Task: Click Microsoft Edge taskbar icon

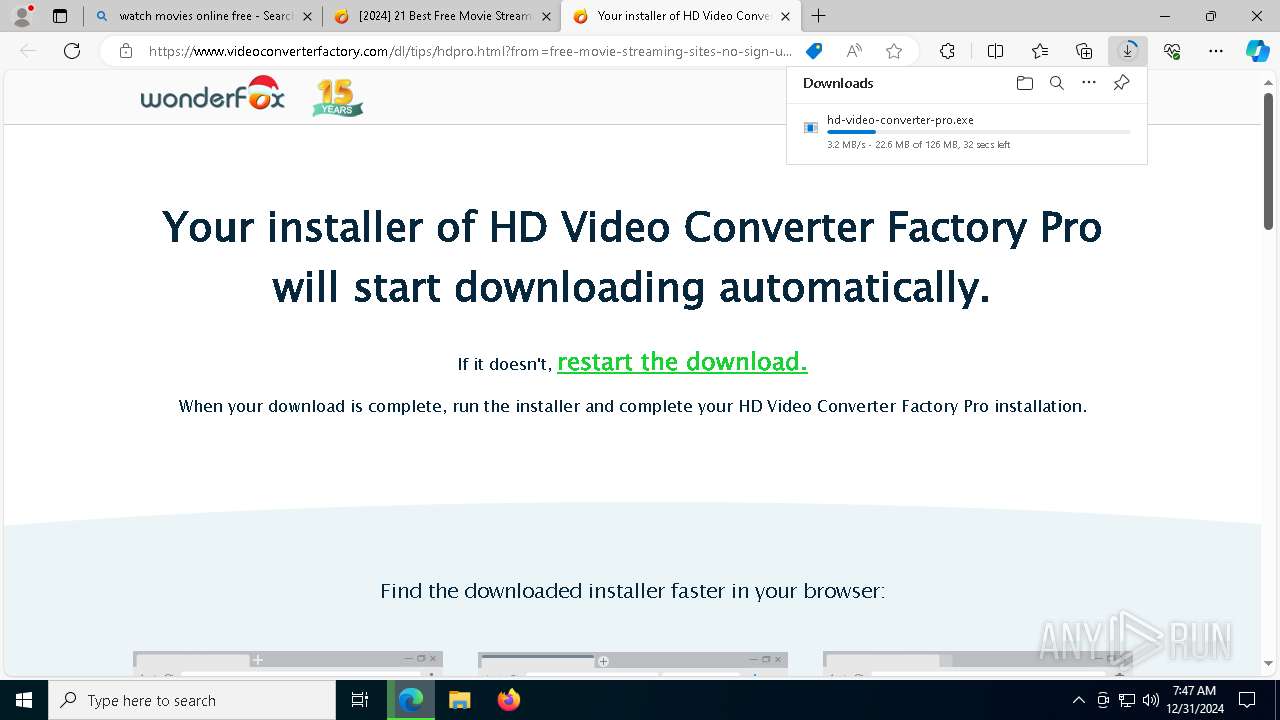Action: click(x=411, y=700)
